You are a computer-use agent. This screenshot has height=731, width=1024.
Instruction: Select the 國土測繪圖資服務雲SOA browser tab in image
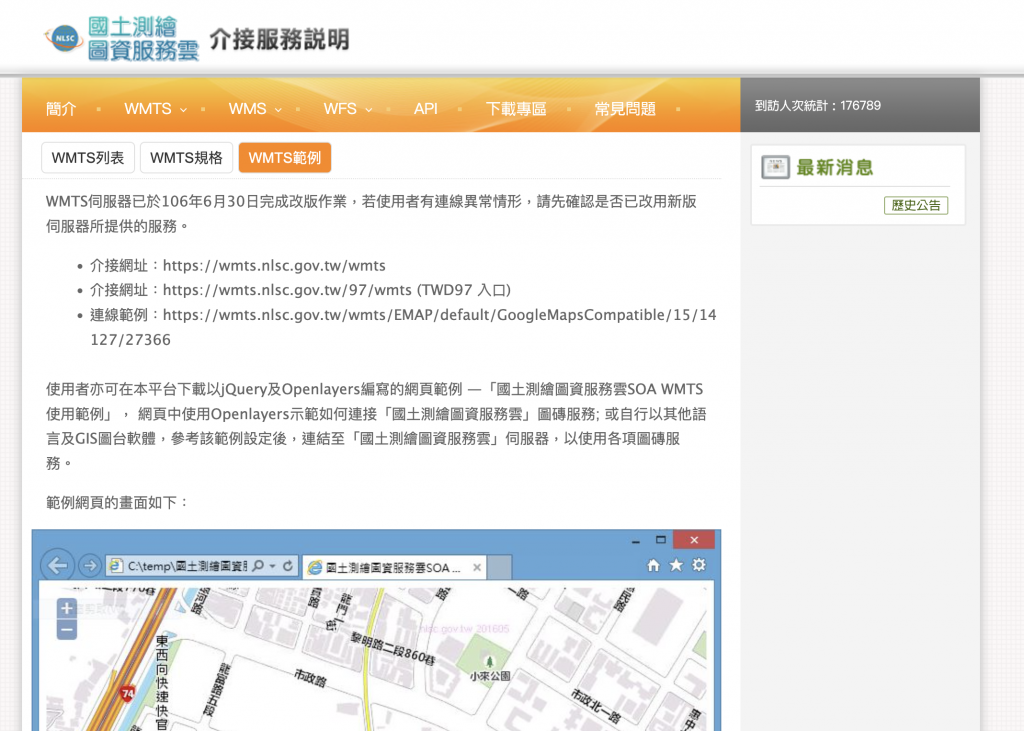[x=392, y=568]
